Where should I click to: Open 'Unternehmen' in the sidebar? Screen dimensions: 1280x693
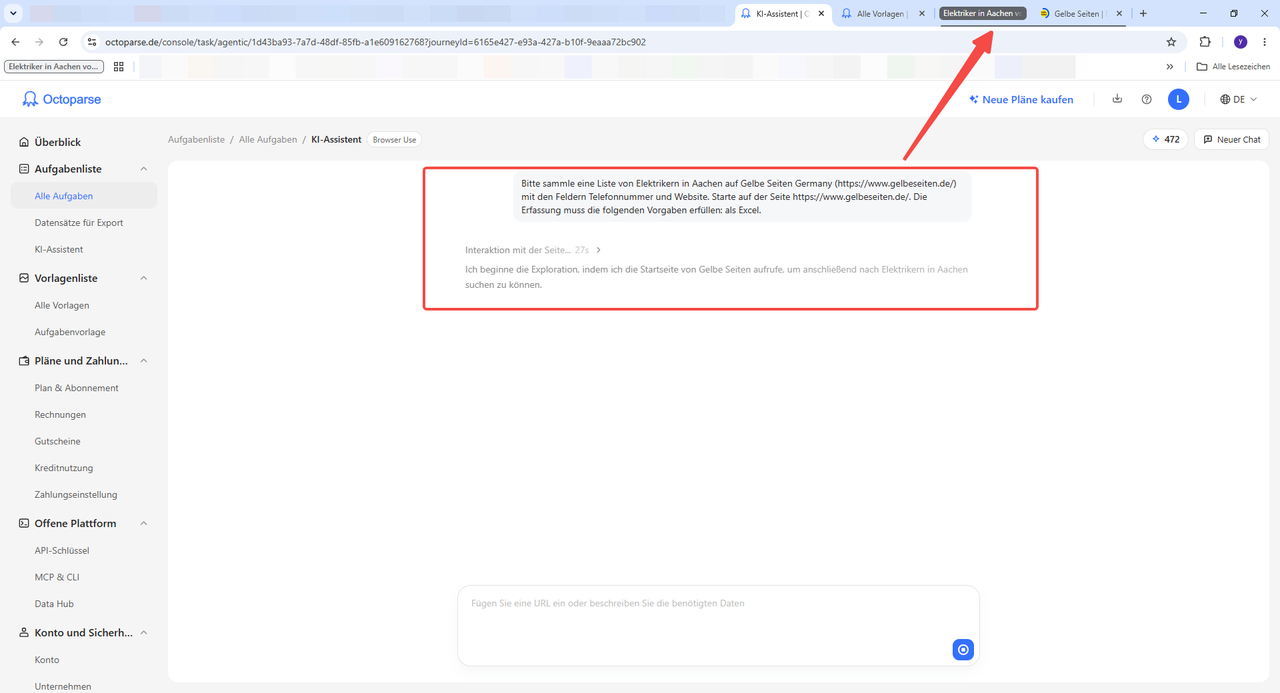63,686
